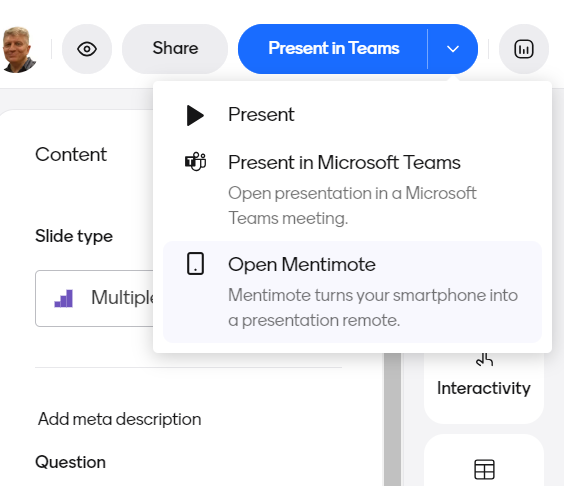The image size is (564, 486).
Task: Click the vertical scrollbar beside the content panel
Action: click(392, 419)
